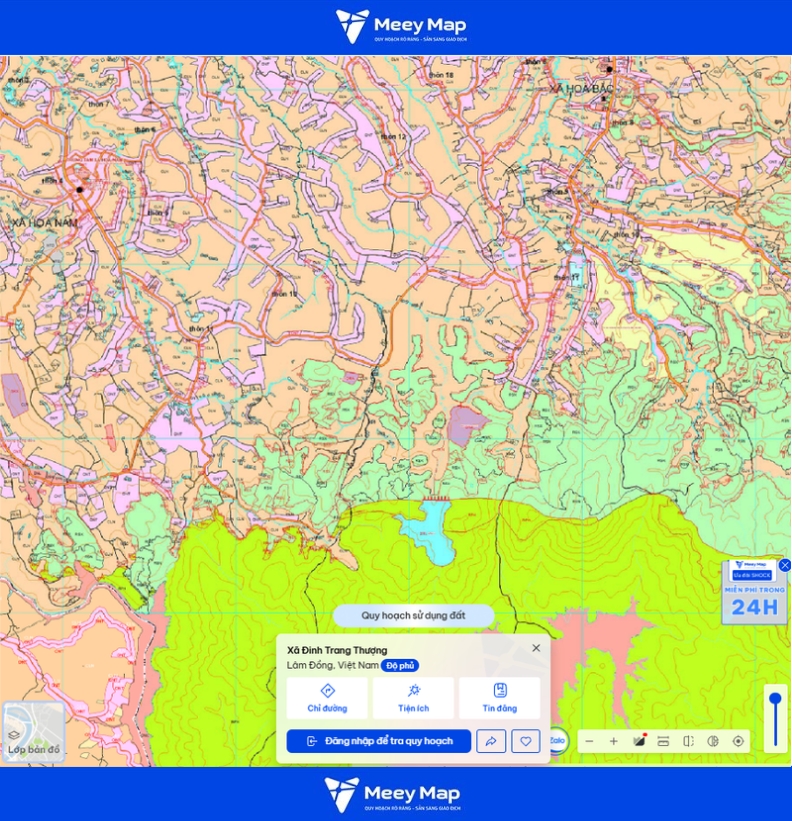792x821 pixels.
Task: Click Đăng nhập để tra quy hoạch
Action: click(378, 741)
